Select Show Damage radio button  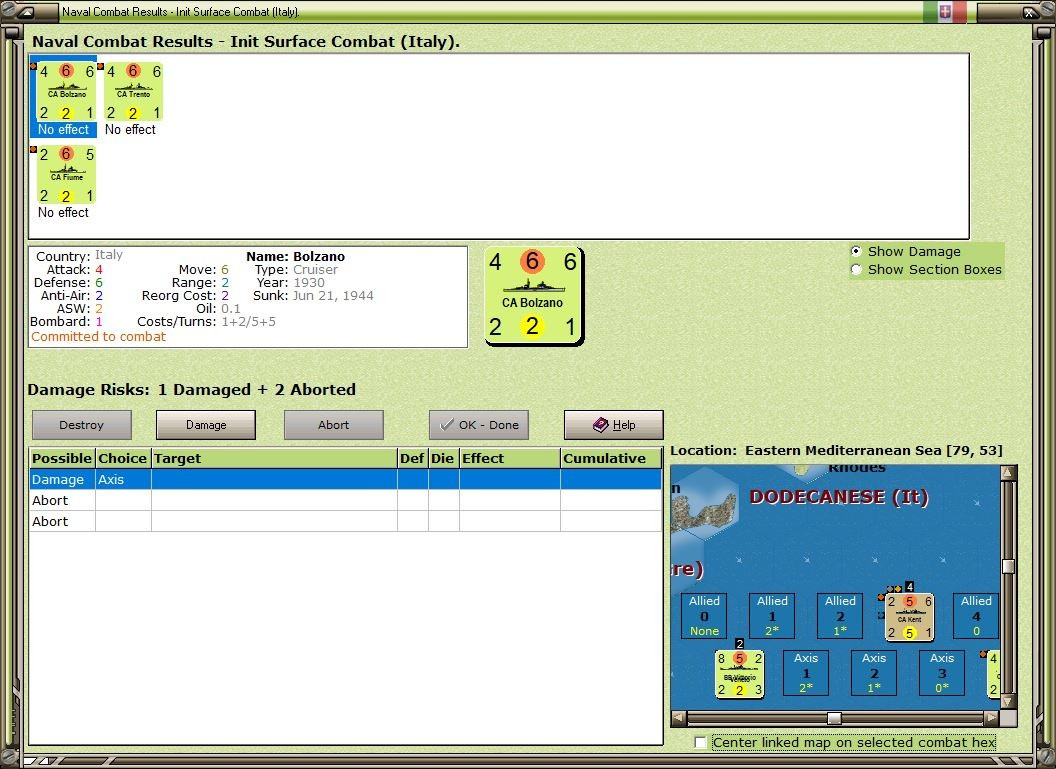(x=856, y=251)
